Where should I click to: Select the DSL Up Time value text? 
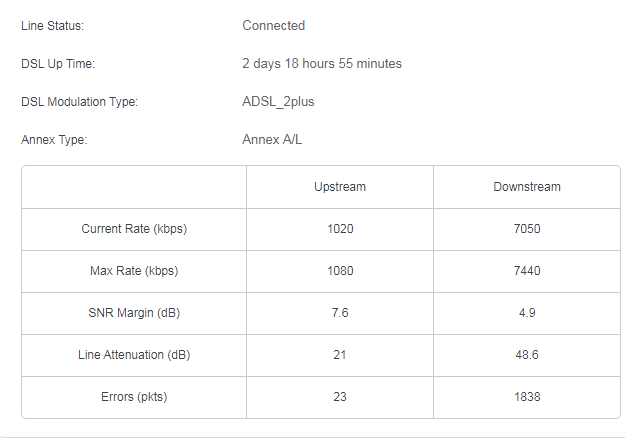tap(322, 64)
